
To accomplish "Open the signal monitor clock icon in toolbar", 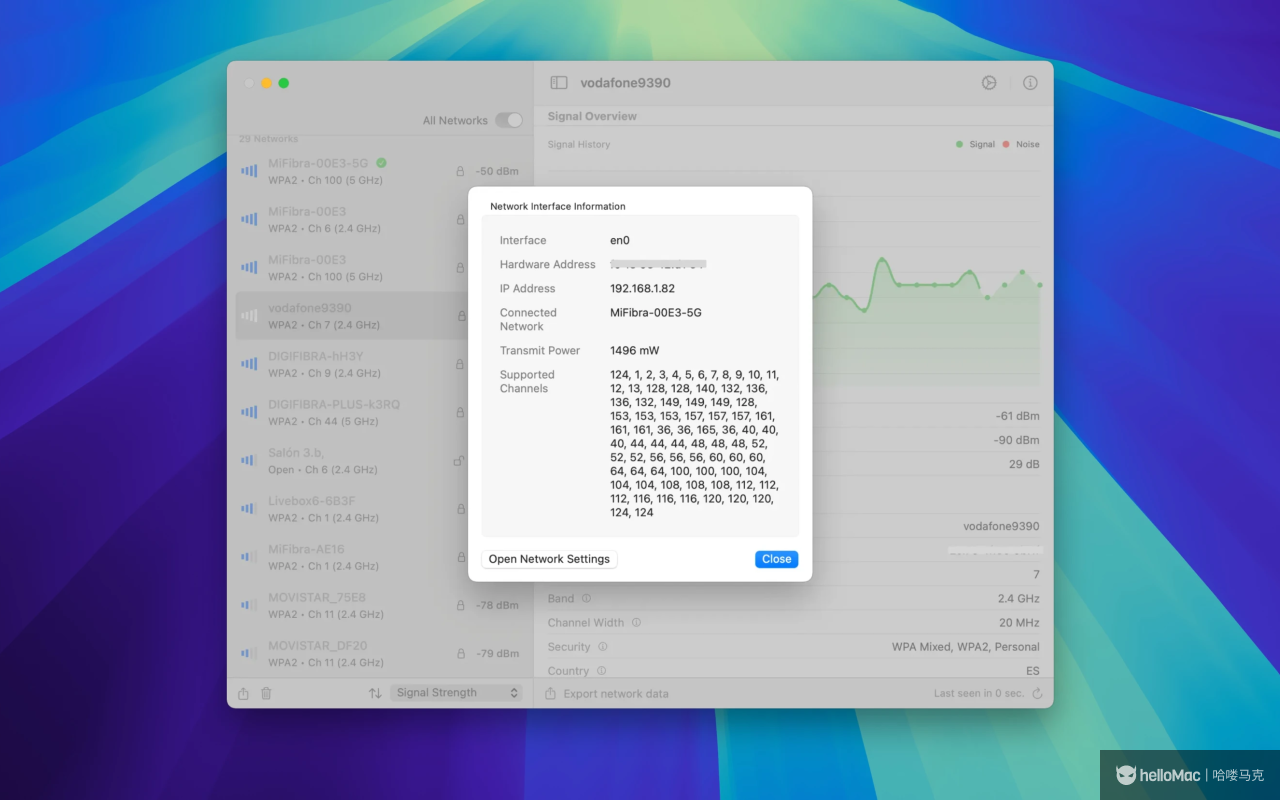I will pos(989,83).
